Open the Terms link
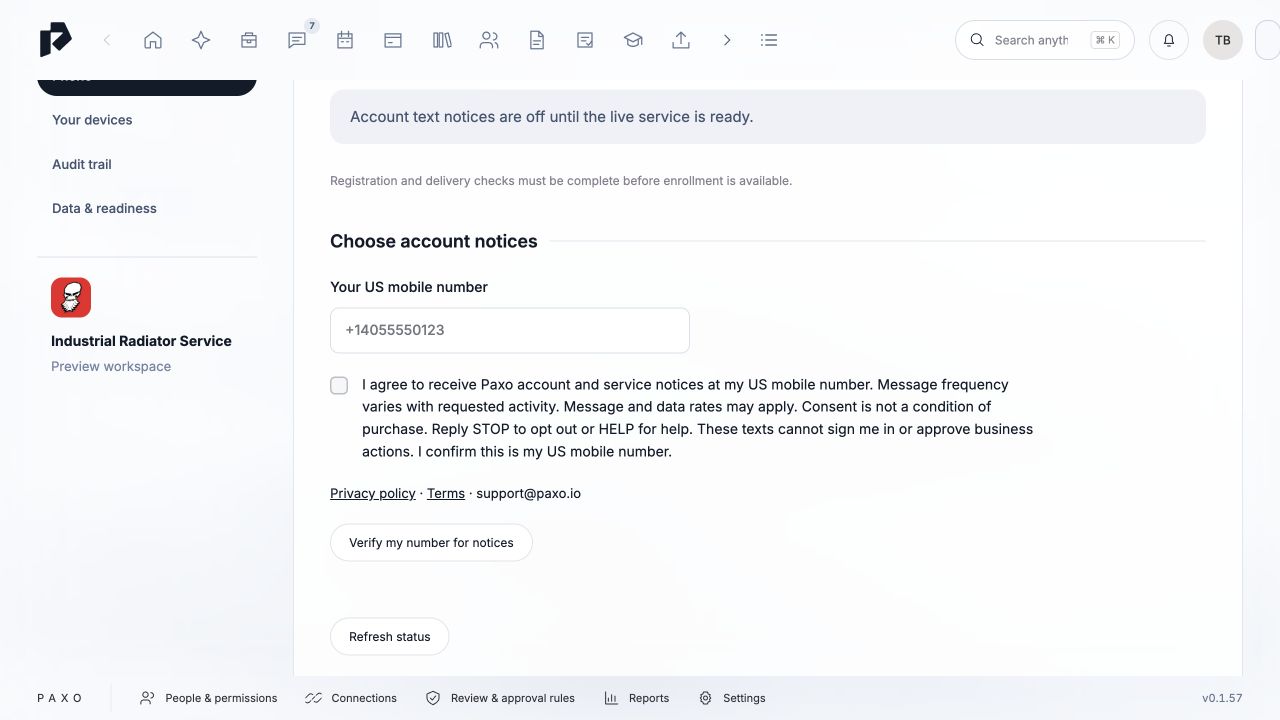This screenshot has height=720, width=1280. [446, 493]
